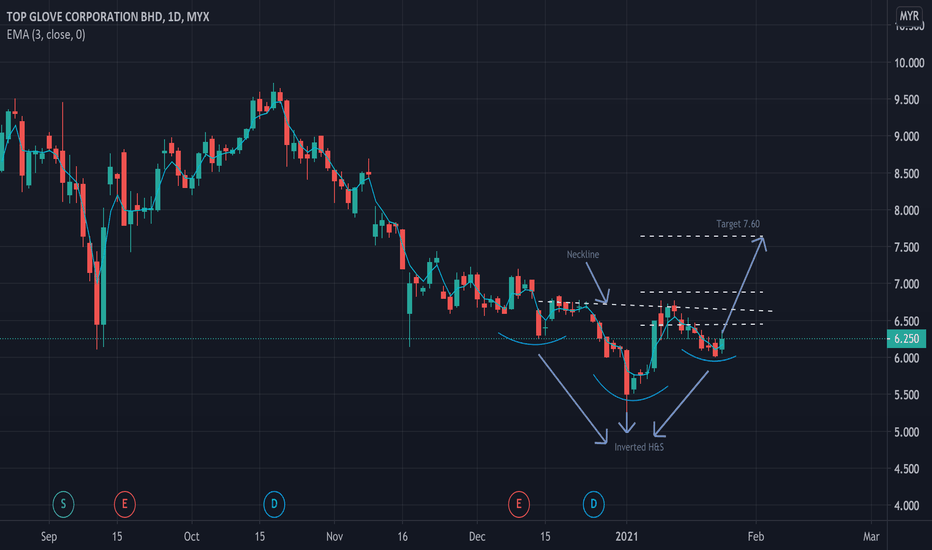Click the 4.500 price axis label
932x550 pixels.
point(909,469)
